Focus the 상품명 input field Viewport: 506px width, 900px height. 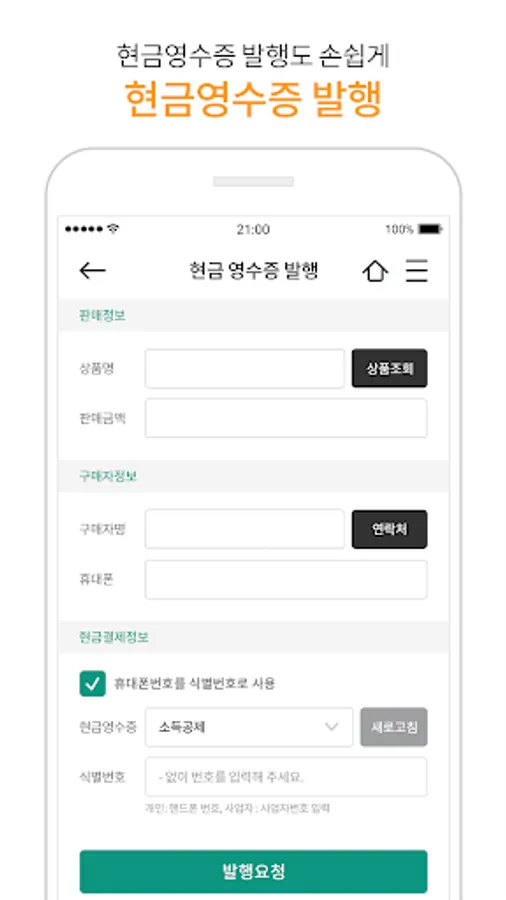point(245,368)
